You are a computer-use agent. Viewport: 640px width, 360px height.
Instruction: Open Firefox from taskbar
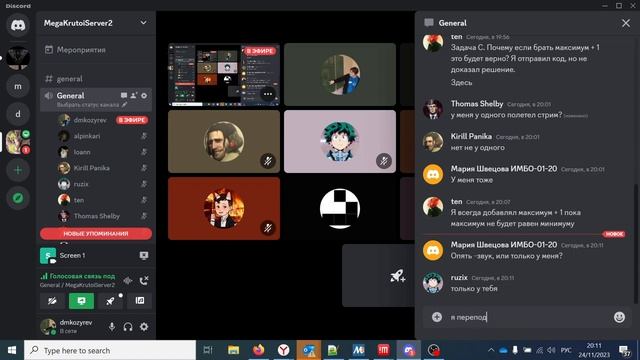click(x=258, y=350)
